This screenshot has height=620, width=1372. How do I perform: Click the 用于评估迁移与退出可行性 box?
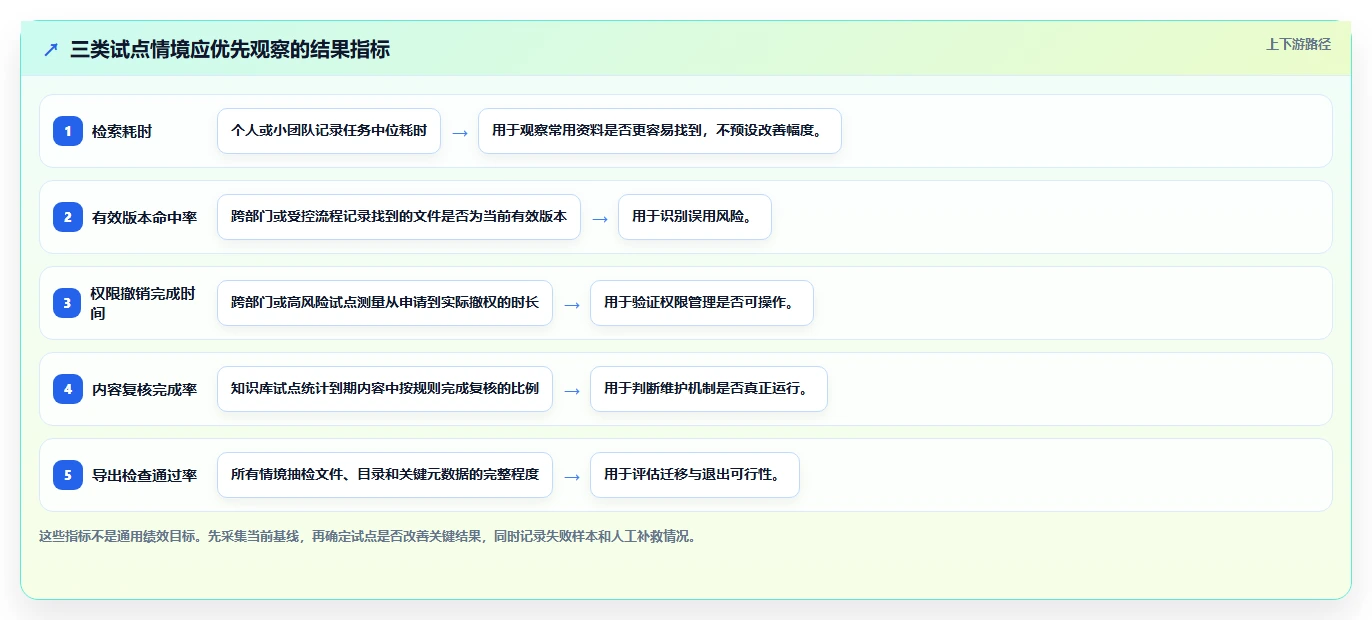point(695,475)
